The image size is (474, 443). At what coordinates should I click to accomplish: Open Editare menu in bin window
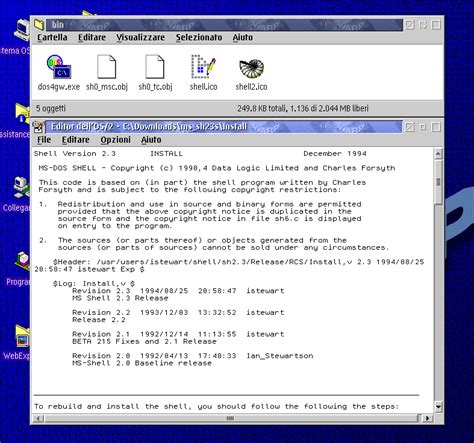coord(92,37)
